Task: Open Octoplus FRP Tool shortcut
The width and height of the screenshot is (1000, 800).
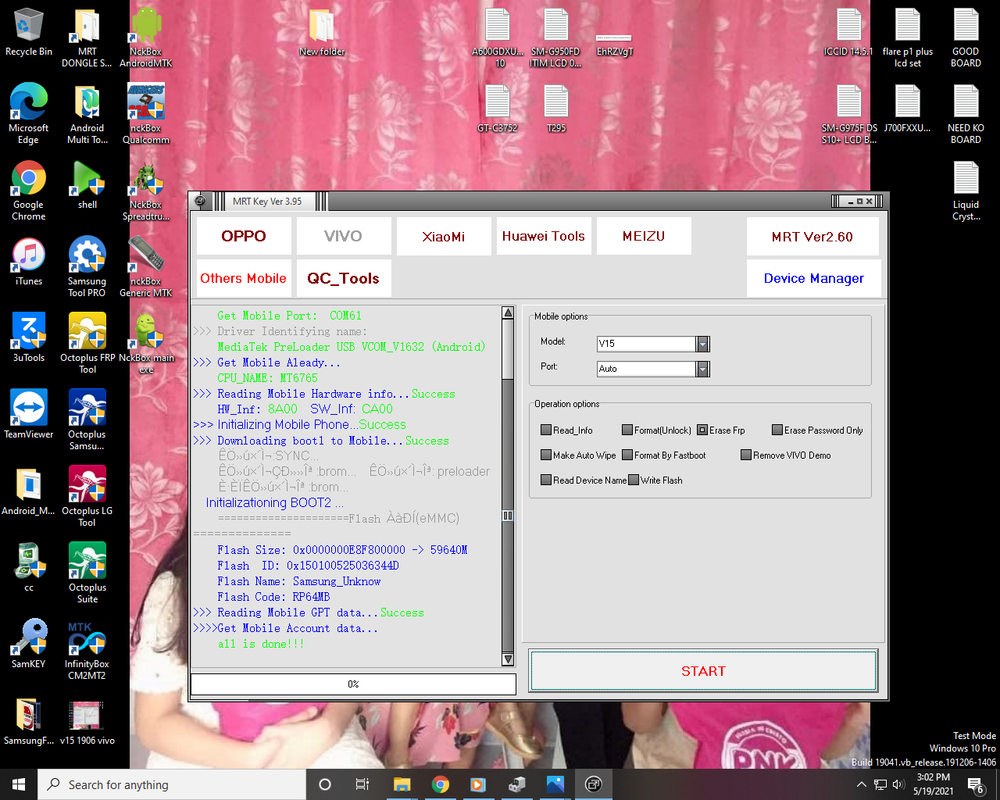Action: coord(87,344)
